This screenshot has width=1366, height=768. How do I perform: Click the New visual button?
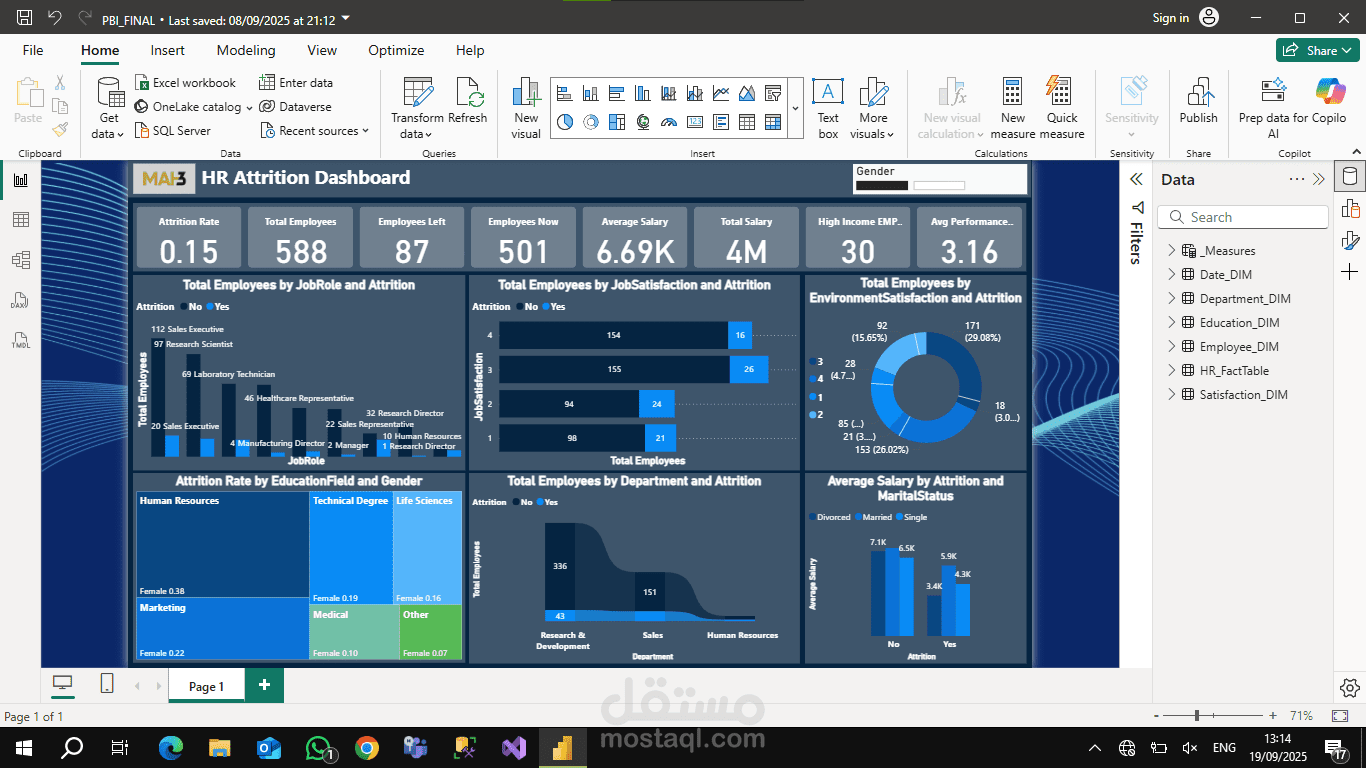click(x=526, y=108)
